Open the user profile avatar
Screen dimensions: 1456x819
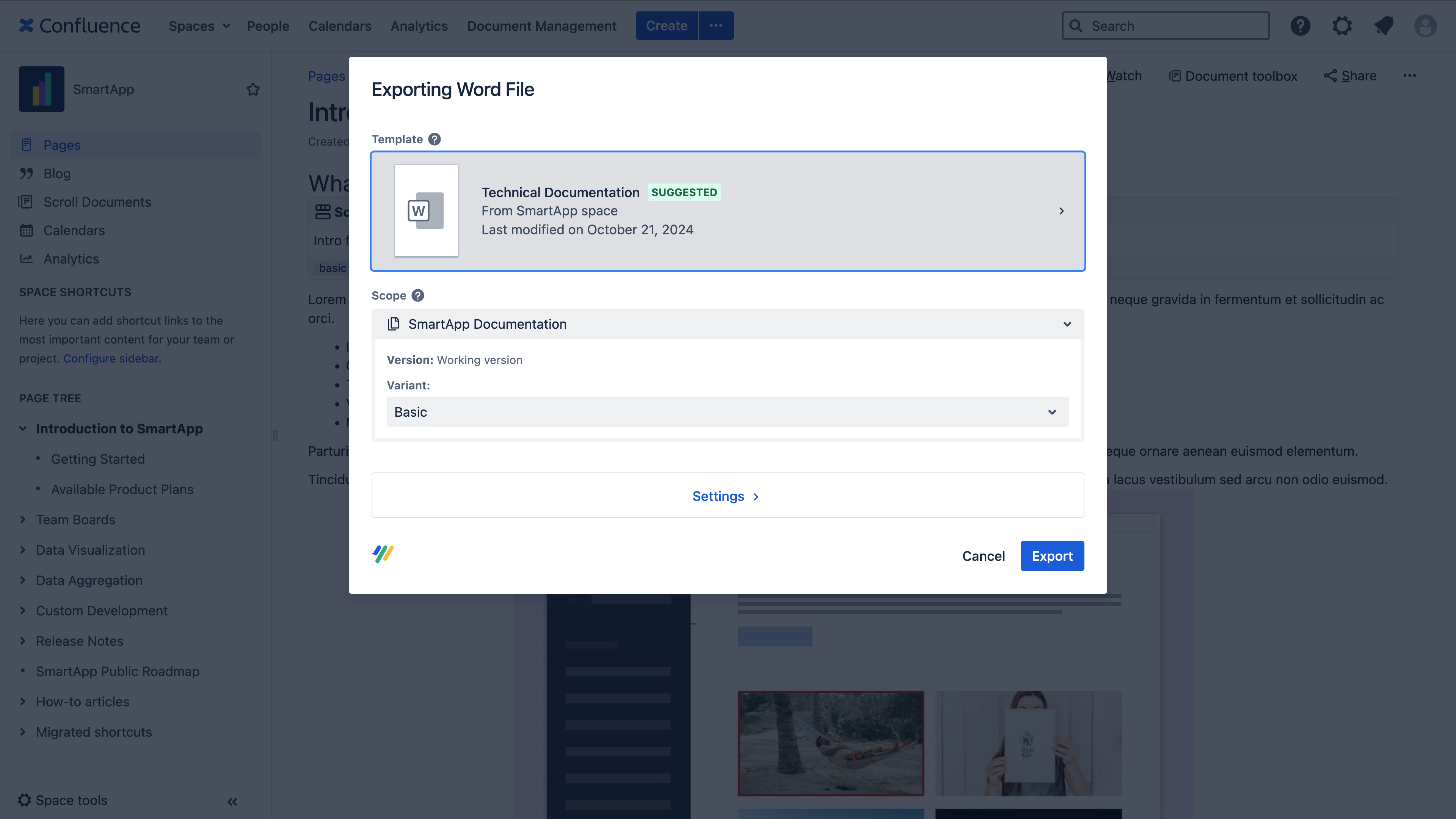tap(1425, 26)
